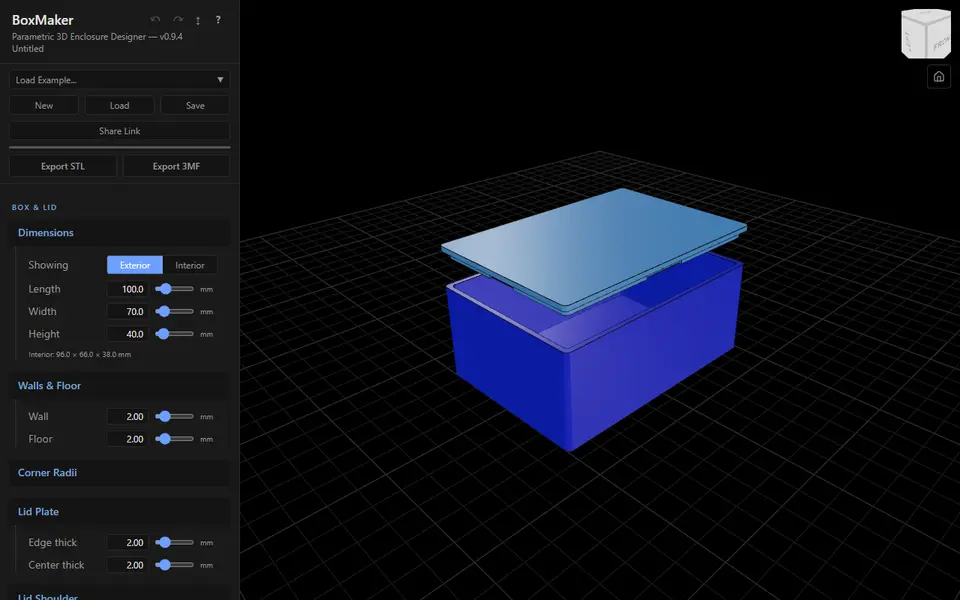Viewport: 960px width, 600px height.
Task: Collapse the Dimensions section
Action: pyautogui.click(x=119, y=233)
